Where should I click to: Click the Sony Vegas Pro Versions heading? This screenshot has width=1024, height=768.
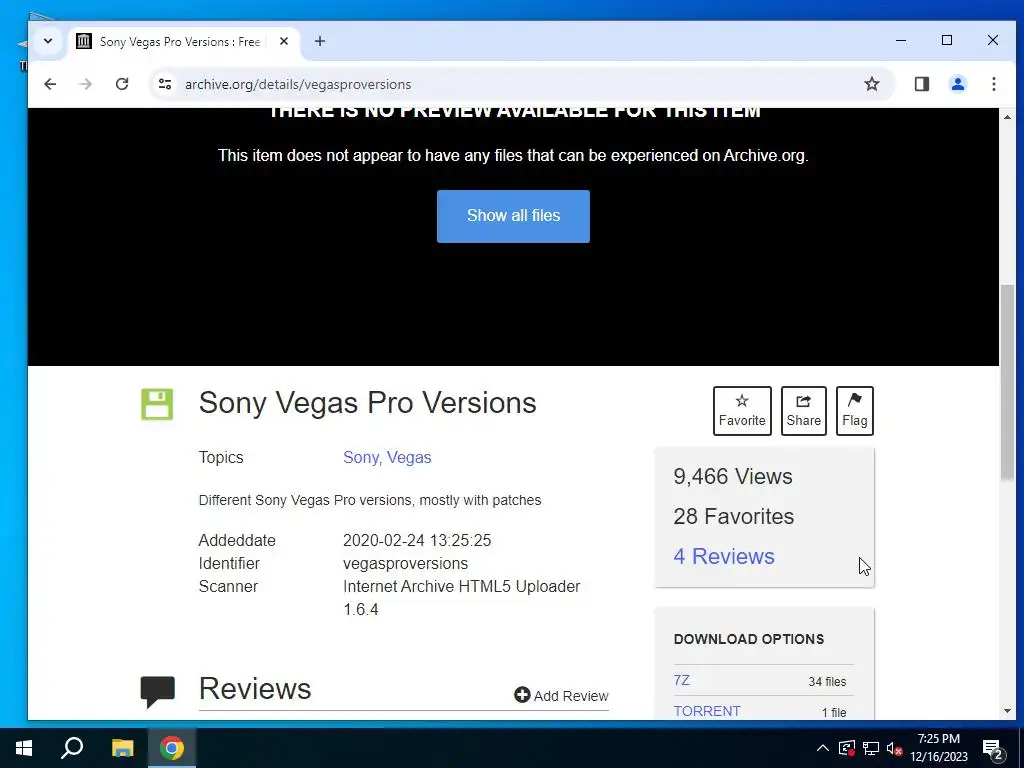tap(367, 402)
